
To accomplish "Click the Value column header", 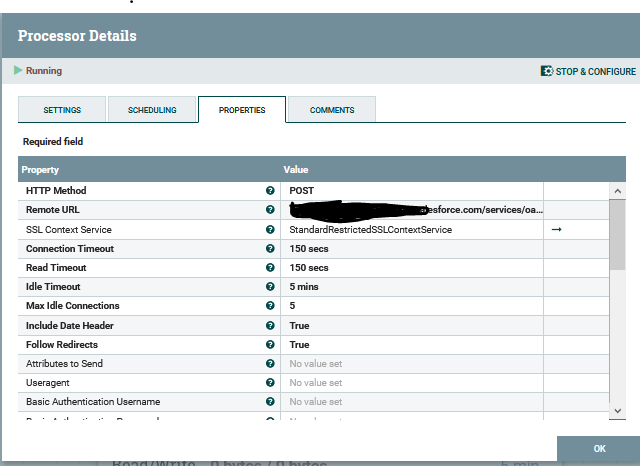I will [296, 169].
